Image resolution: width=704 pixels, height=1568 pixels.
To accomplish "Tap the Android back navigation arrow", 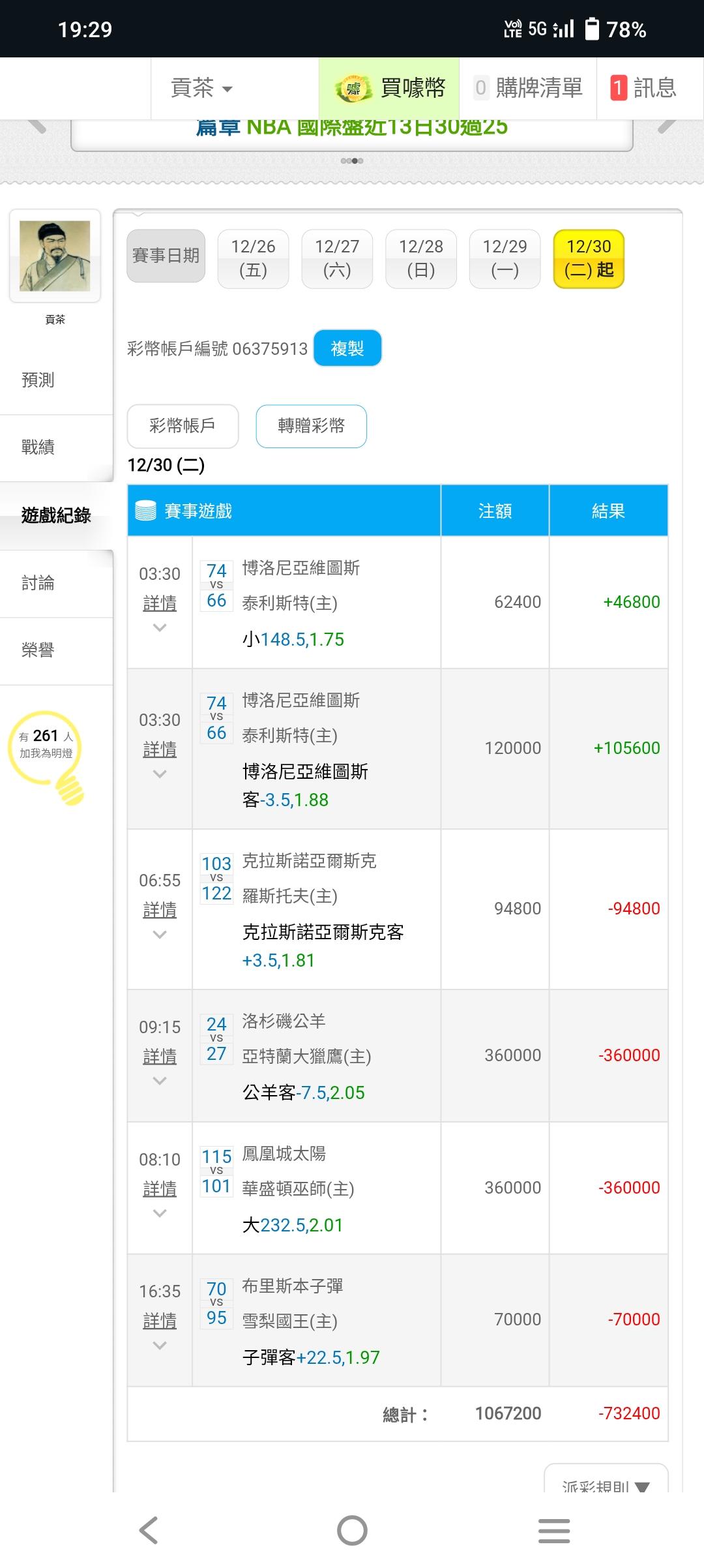I will [x=149, y=1530].
